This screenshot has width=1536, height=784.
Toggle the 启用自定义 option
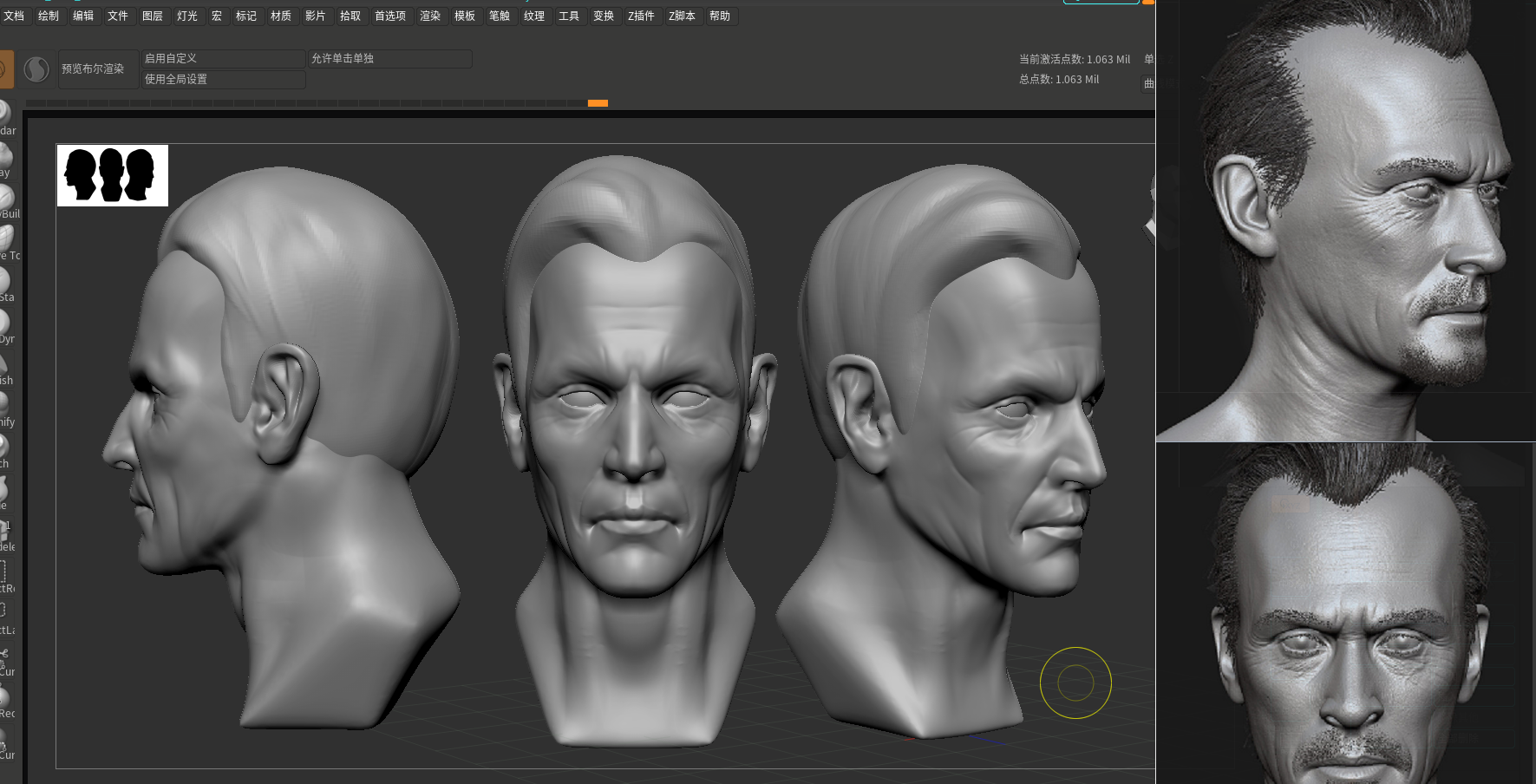[x=223, y=59]
